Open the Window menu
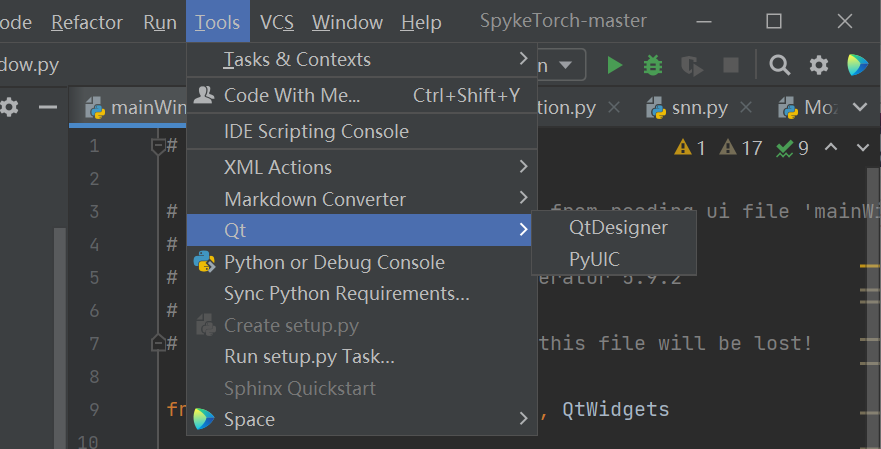Screen dimensions: 881x449 pyautogui.click(x=347, y=22)
